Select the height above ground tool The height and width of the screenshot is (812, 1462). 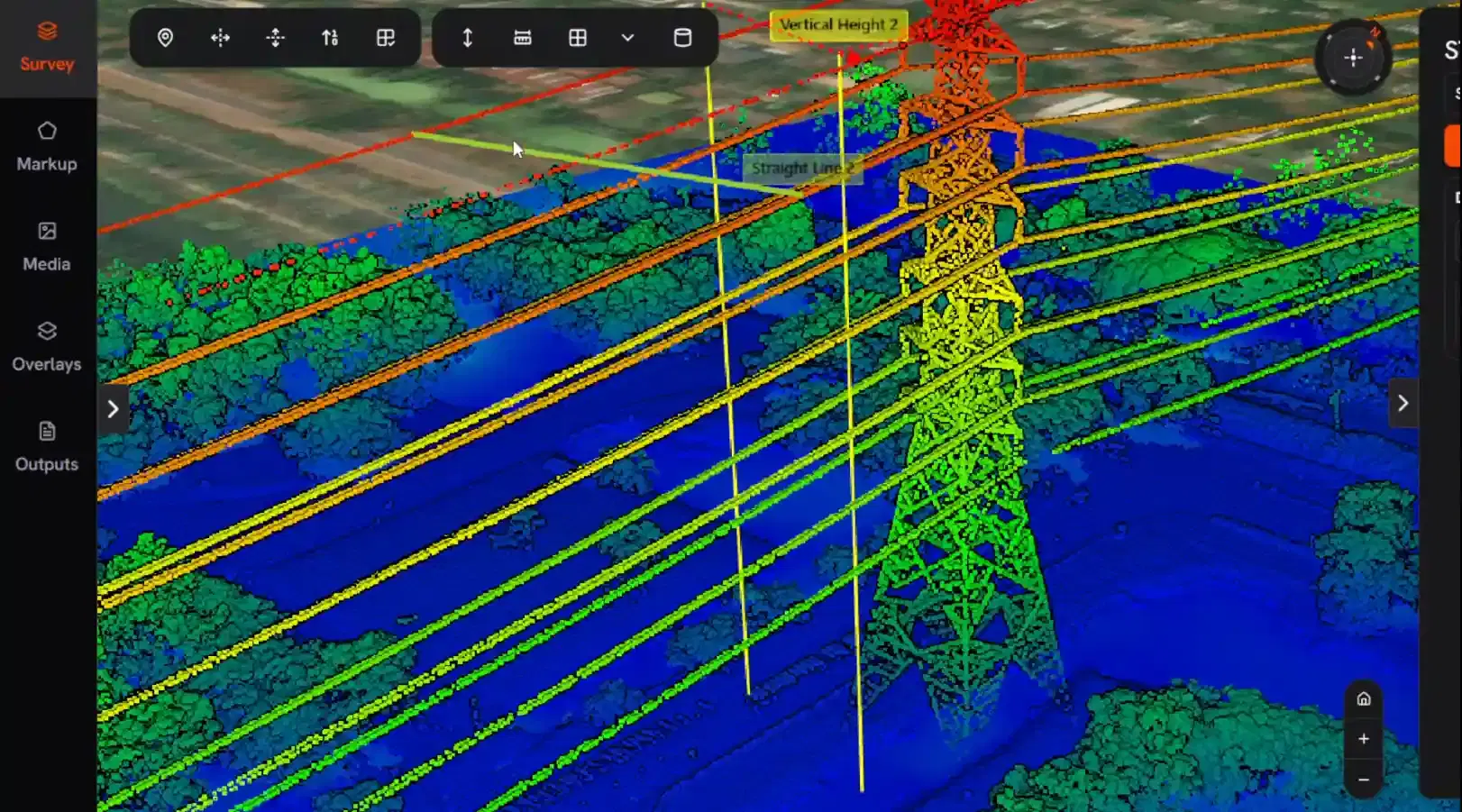(x=330, y=38)
